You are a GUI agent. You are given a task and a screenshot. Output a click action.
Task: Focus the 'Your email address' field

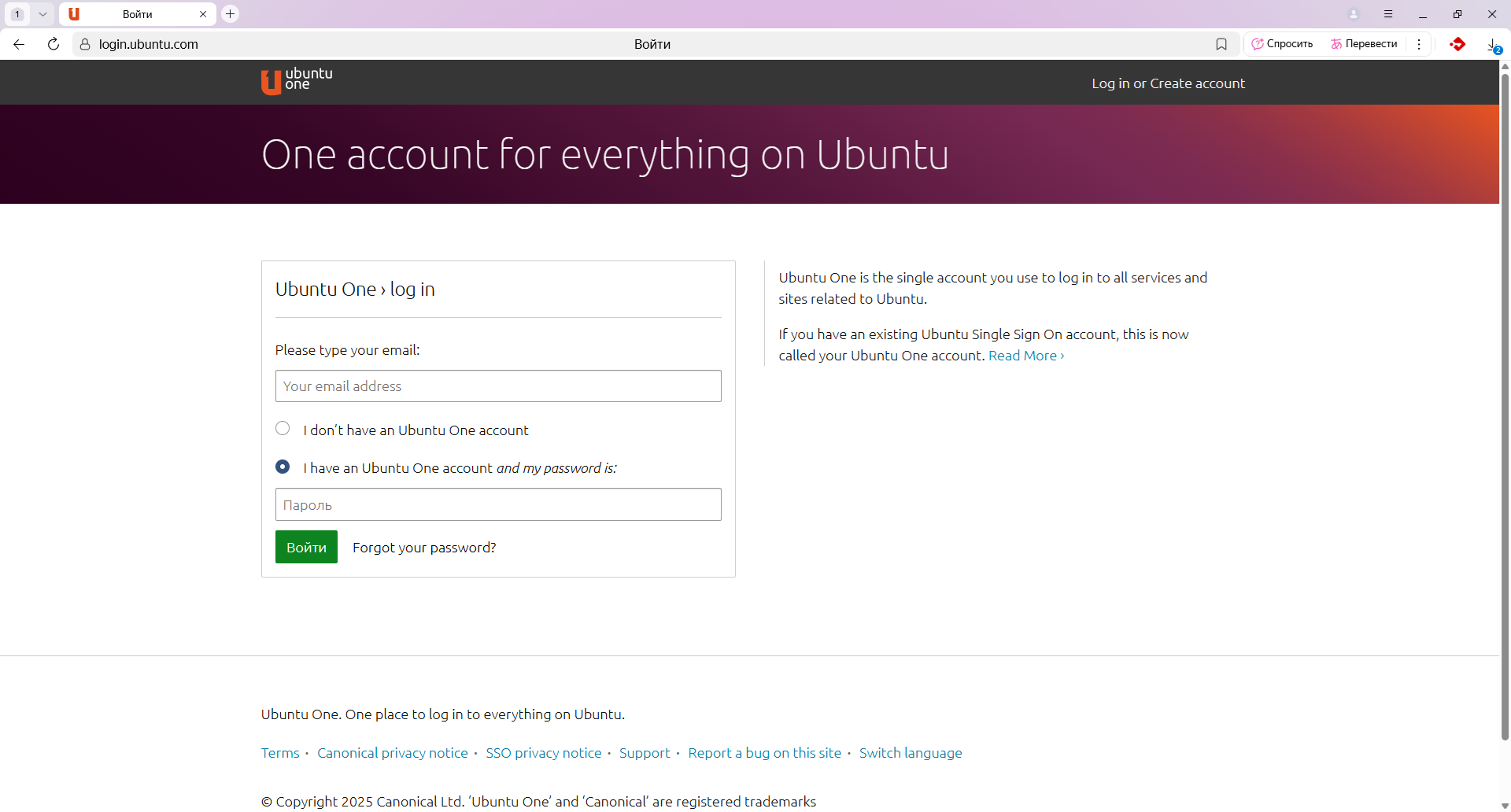(x=498, y=386)
